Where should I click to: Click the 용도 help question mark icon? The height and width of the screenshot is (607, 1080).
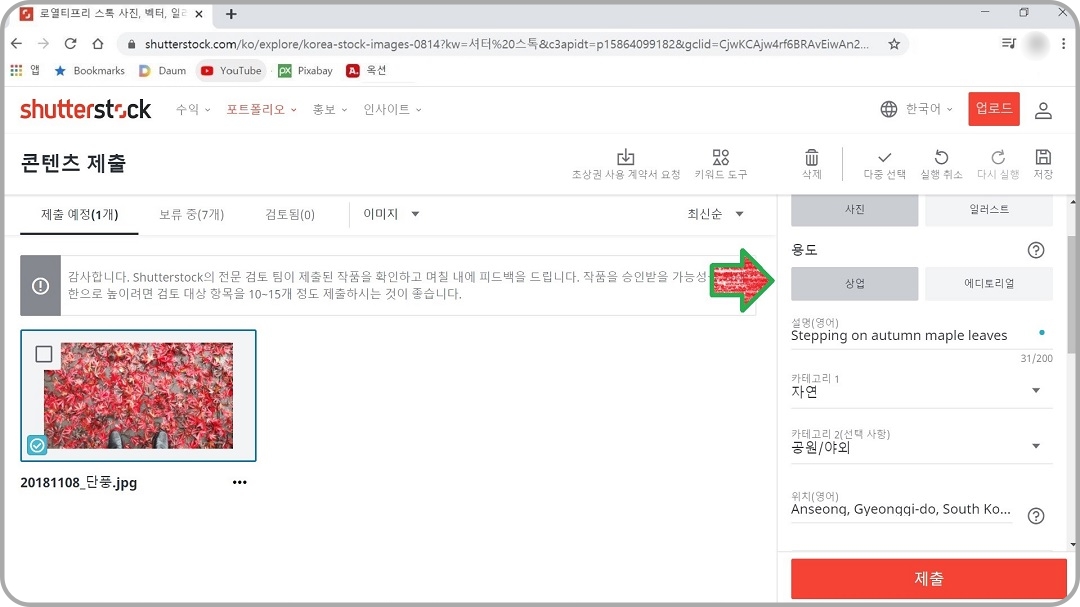pyautogui.click(x=1036, y=250)
